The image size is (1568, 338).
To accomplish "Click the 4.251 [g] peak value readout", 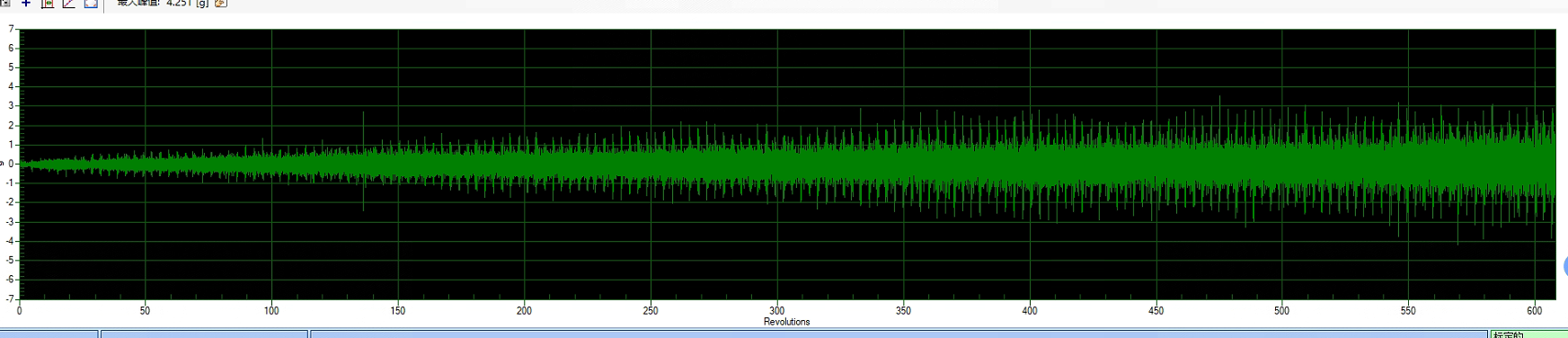I will (x=187, y=4).
